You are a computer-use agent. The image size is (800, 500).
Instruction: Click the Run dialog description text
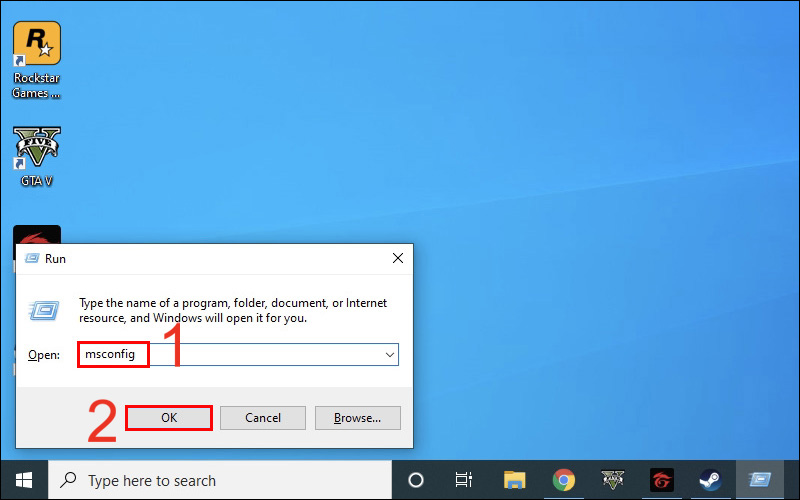coord(233,310)
